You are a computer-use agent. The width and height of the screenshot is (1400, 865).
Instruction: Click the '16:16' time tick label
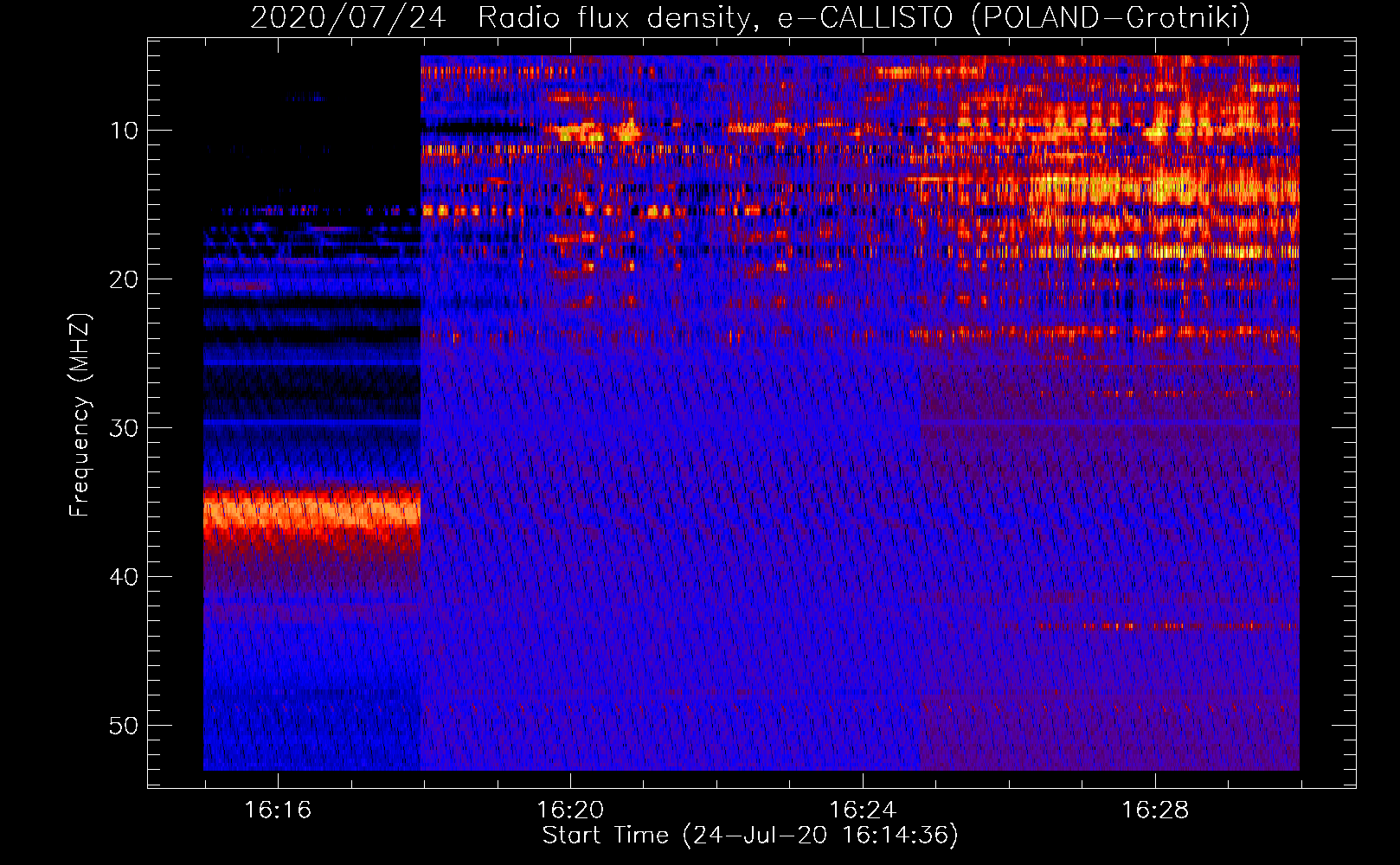point(278,811)
